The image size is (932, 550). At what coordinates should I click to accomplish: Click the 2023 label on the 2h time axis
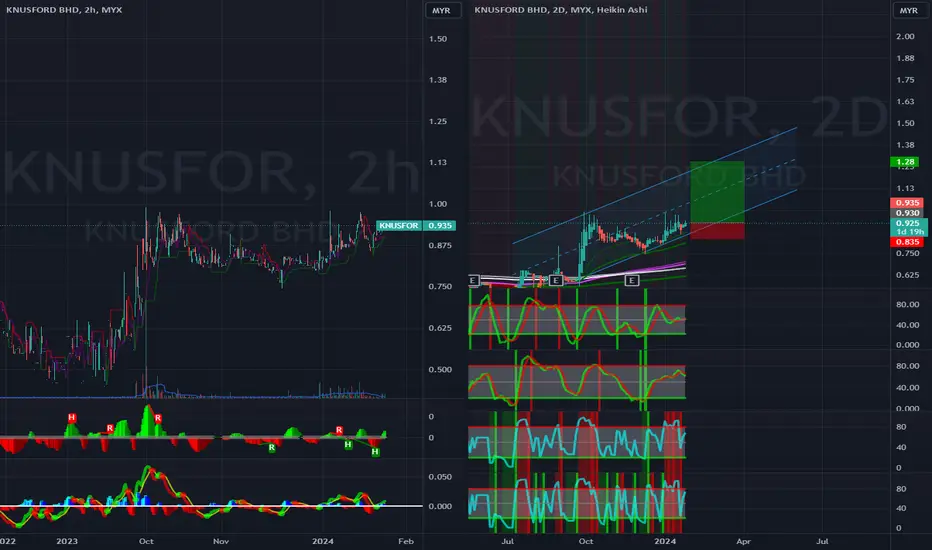pos(67,541)
